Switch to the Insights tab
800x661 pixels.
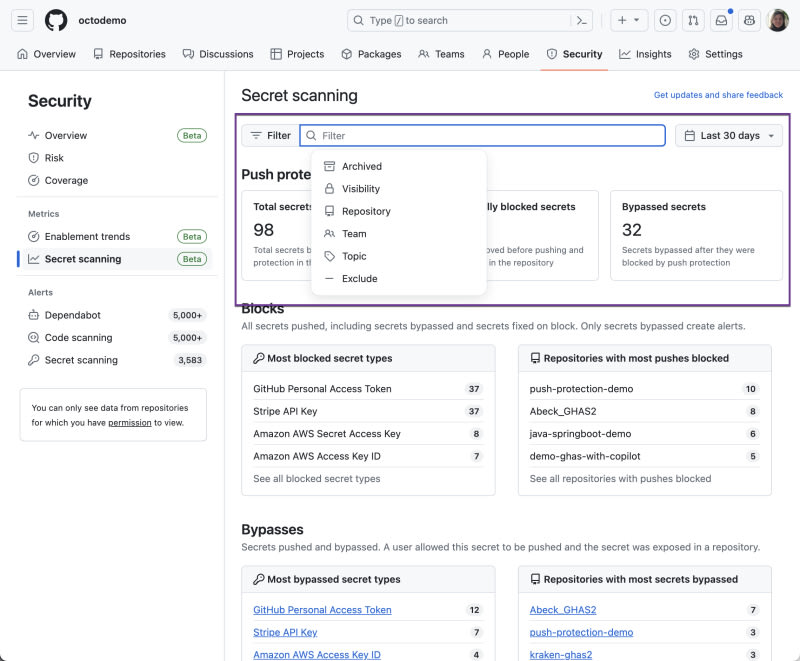[645, 54]
